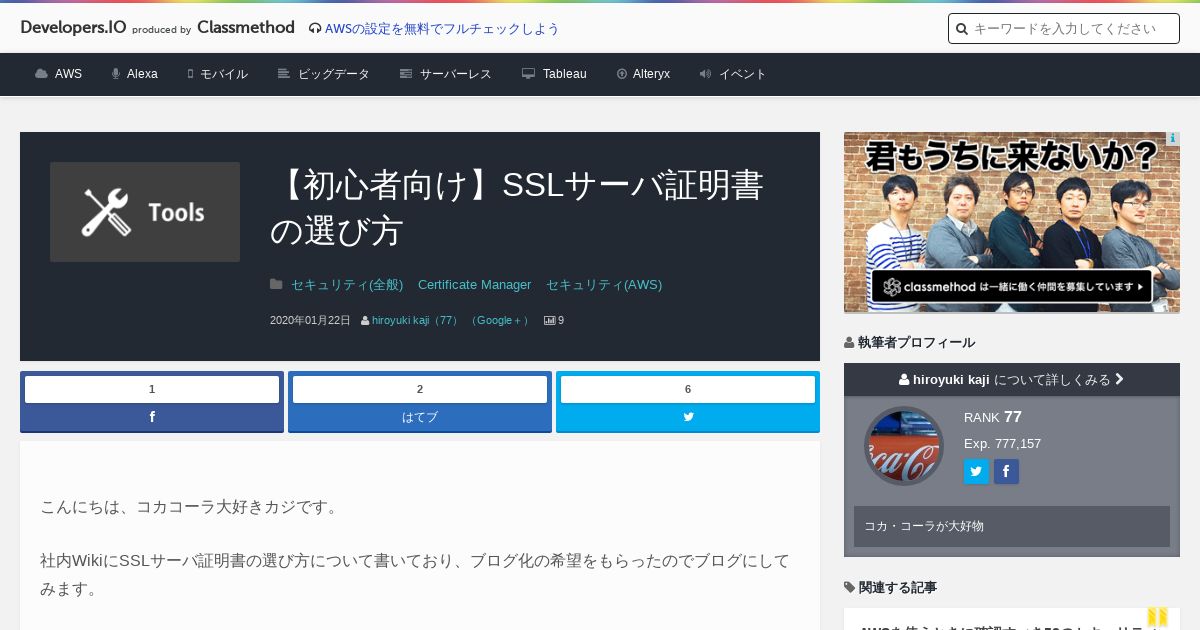Image resolution: width=1200 pixels, height=630 pixels.
Task: Click the Tools article thumbnail
Action: tap(145, 212)
